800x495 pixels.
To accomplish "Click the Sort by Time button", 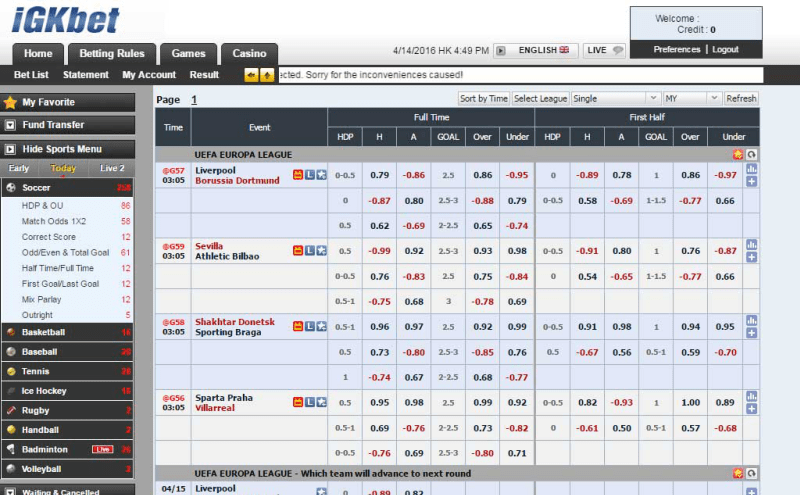I will pyautogui.click(x=484, y=98).
